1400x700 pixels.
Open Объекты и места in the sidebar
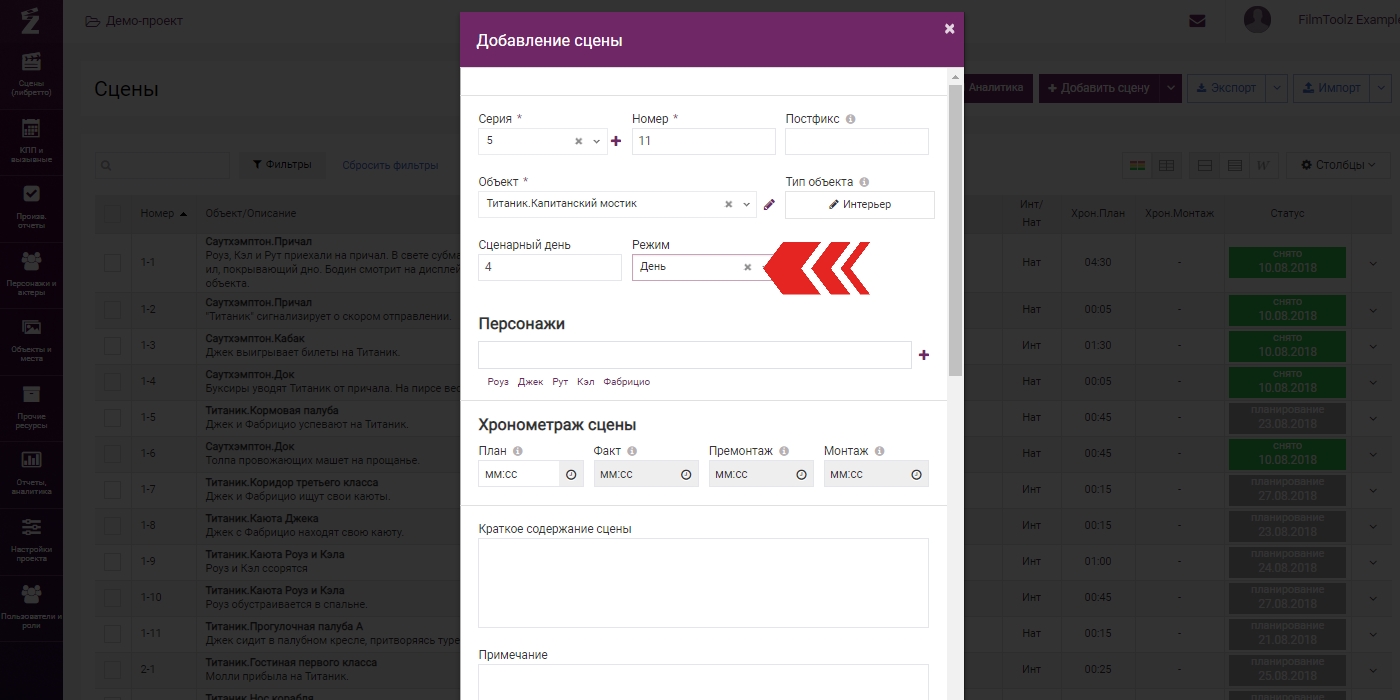(x=31, y=339)
